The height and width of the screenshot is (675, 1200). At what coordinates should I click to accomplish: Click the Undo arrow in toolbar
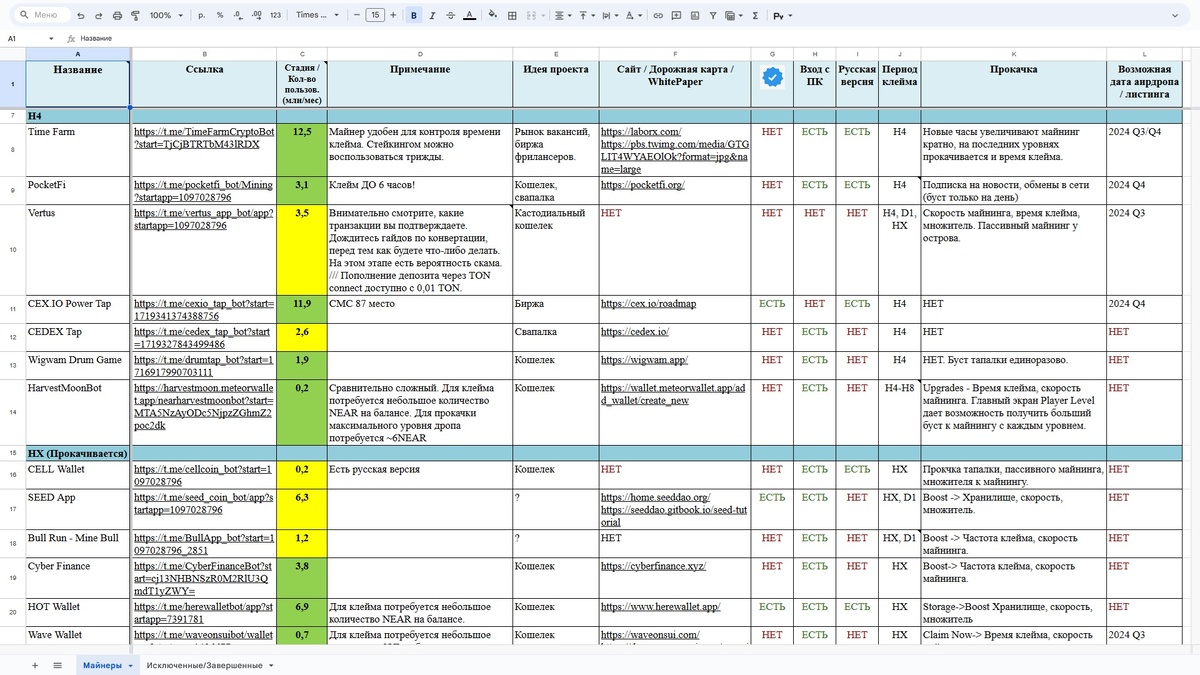[x=81, y=15]
